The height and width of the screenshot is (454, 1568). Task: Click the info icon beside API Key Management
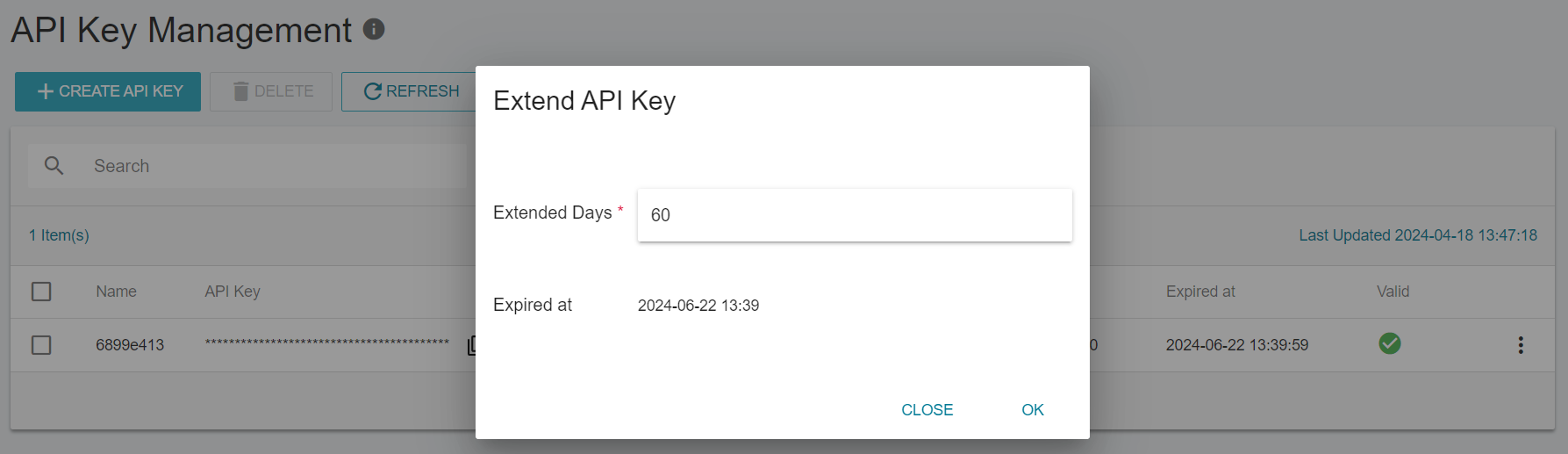tap(374, 29)
